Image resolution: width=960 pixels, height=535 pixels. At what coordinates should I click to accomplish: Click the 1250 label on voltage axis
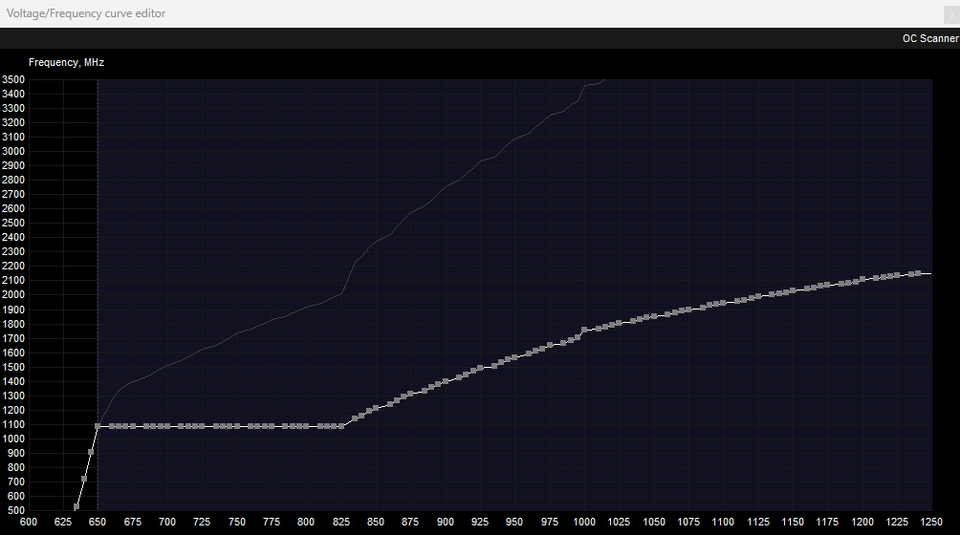point(931,522)
